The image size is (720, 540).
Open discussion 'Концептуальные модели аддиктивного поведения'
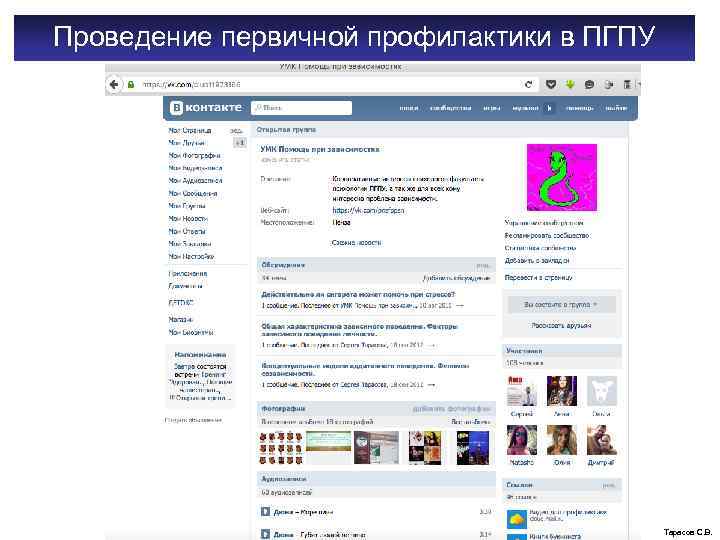click(x=365, y=370)
